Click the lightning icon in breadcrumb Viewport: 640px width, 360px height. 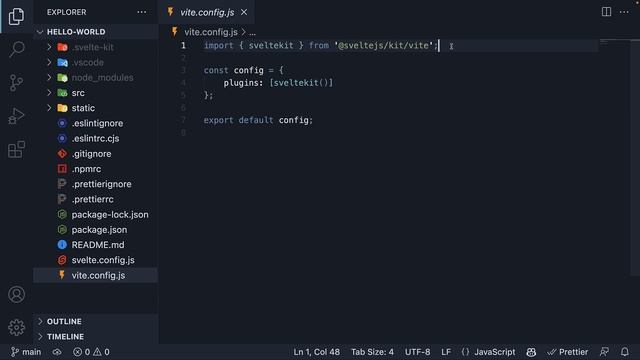pyautogui.click(x=175, y=32)
